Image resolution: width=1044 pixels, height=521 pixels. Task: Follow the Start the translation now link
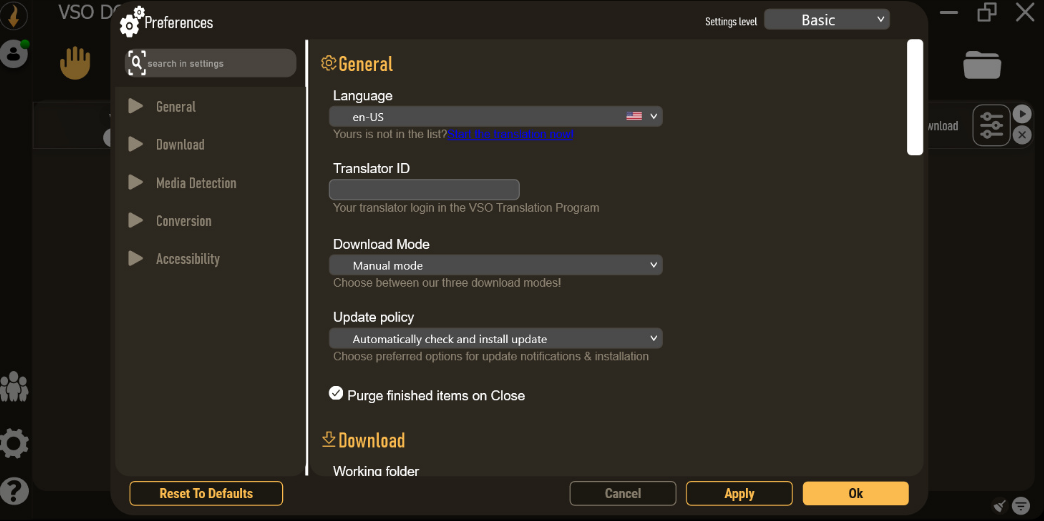510,134
